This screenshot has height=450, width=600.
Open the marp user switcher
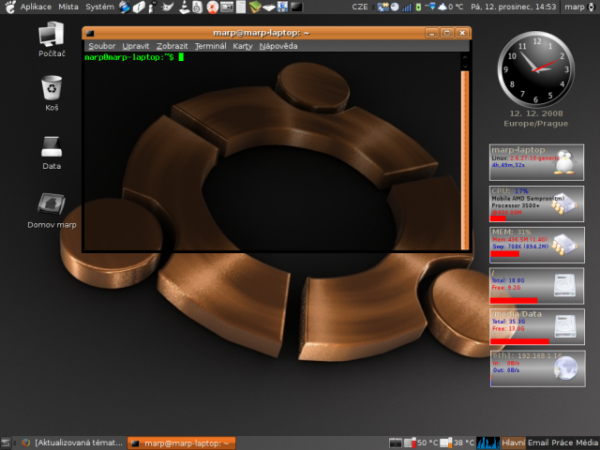tap(574, 7)
